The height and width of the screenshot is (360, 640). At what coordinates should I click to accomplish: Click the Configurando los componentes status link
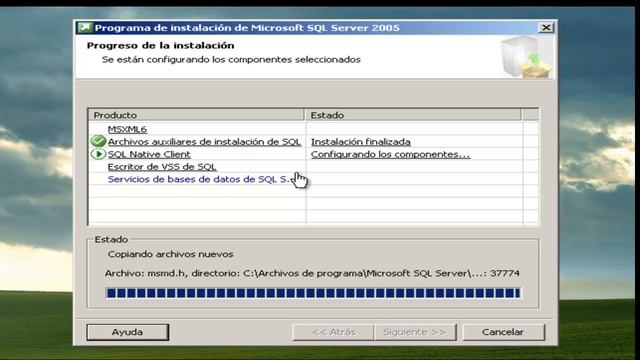click(391, 154)
